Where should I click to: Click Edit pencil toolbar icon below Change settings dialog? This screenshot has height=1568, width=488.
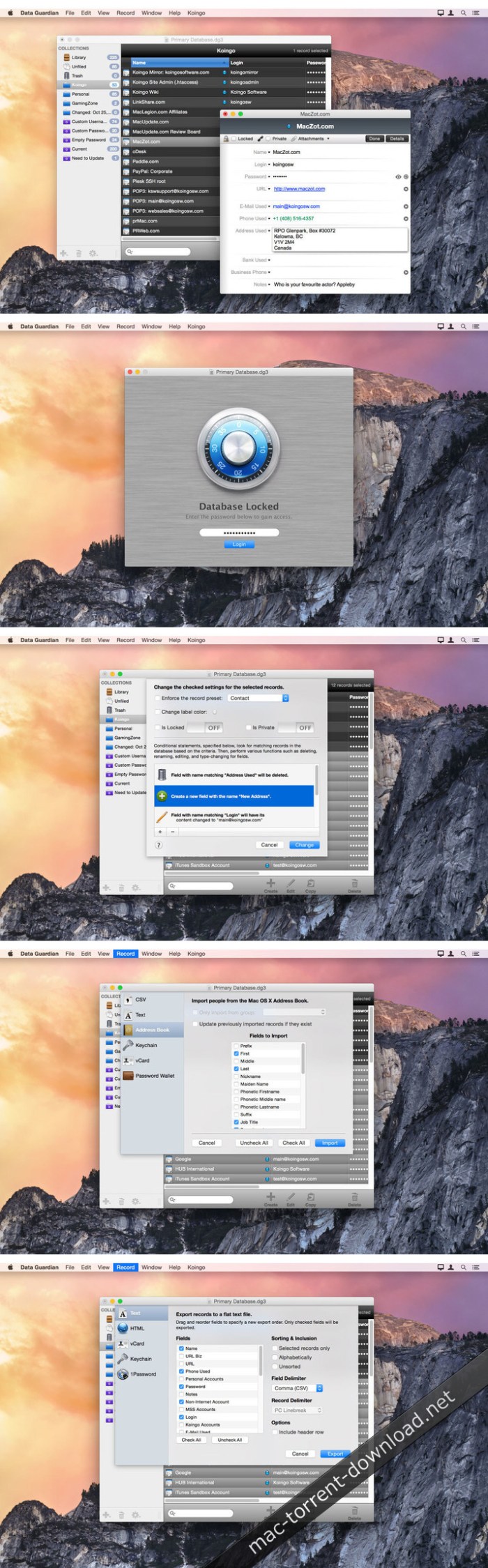tap(291, 885)
